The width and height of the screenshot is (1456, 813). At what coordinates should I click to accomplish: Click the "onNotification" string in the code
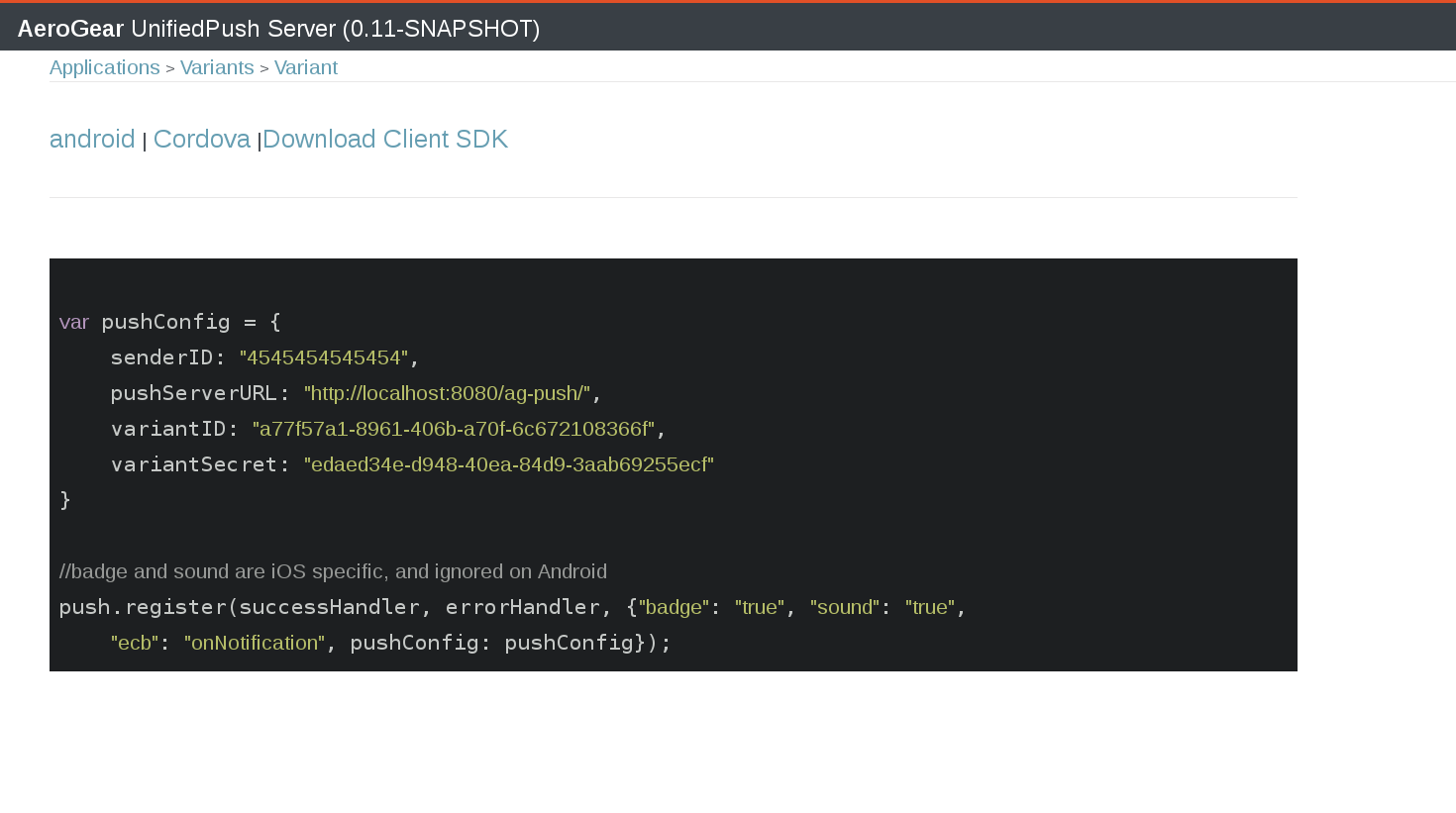pos(255,643)
